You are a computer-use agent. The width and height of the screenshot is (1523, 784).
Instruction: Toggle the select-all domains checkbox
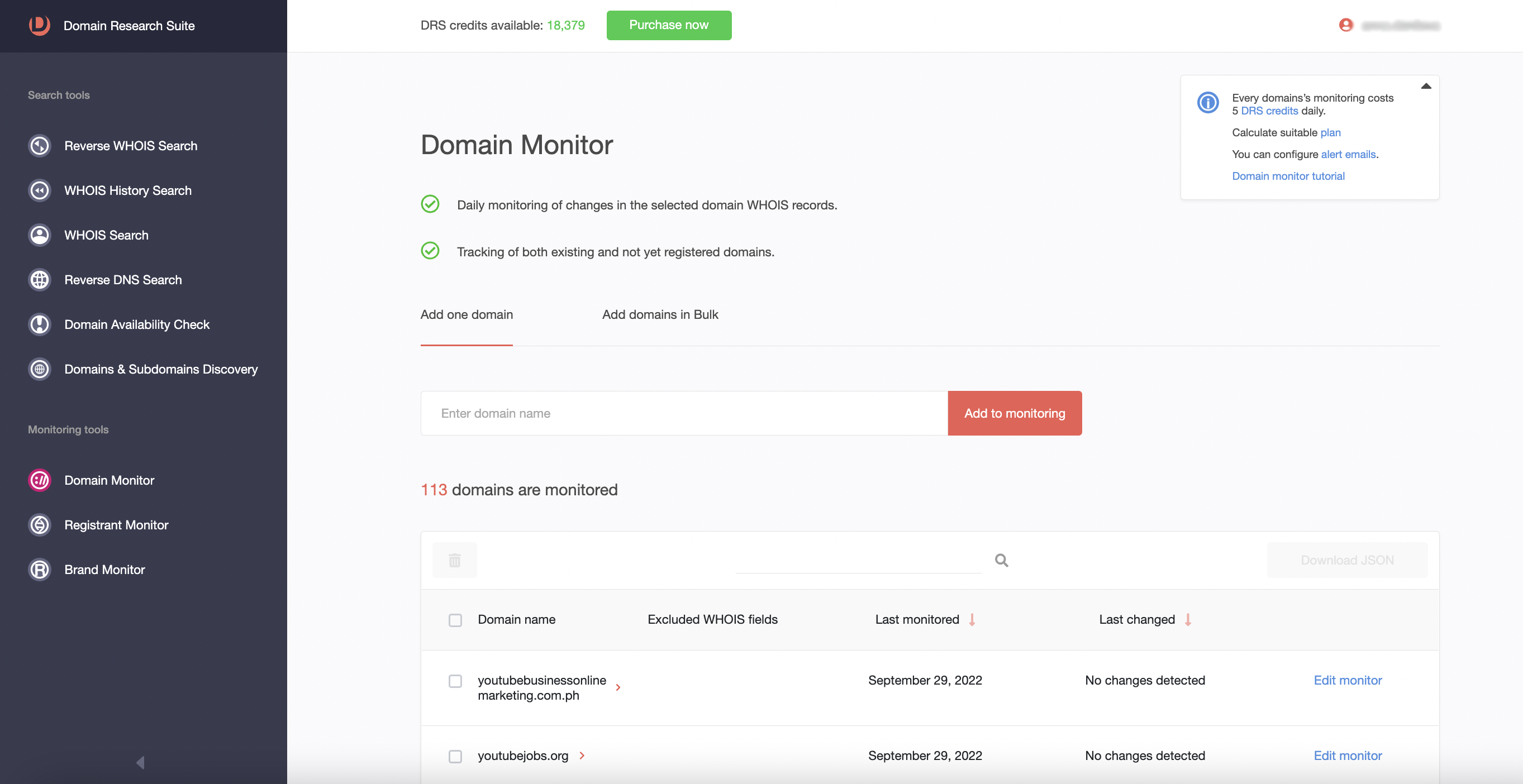[x=456, y=619]
